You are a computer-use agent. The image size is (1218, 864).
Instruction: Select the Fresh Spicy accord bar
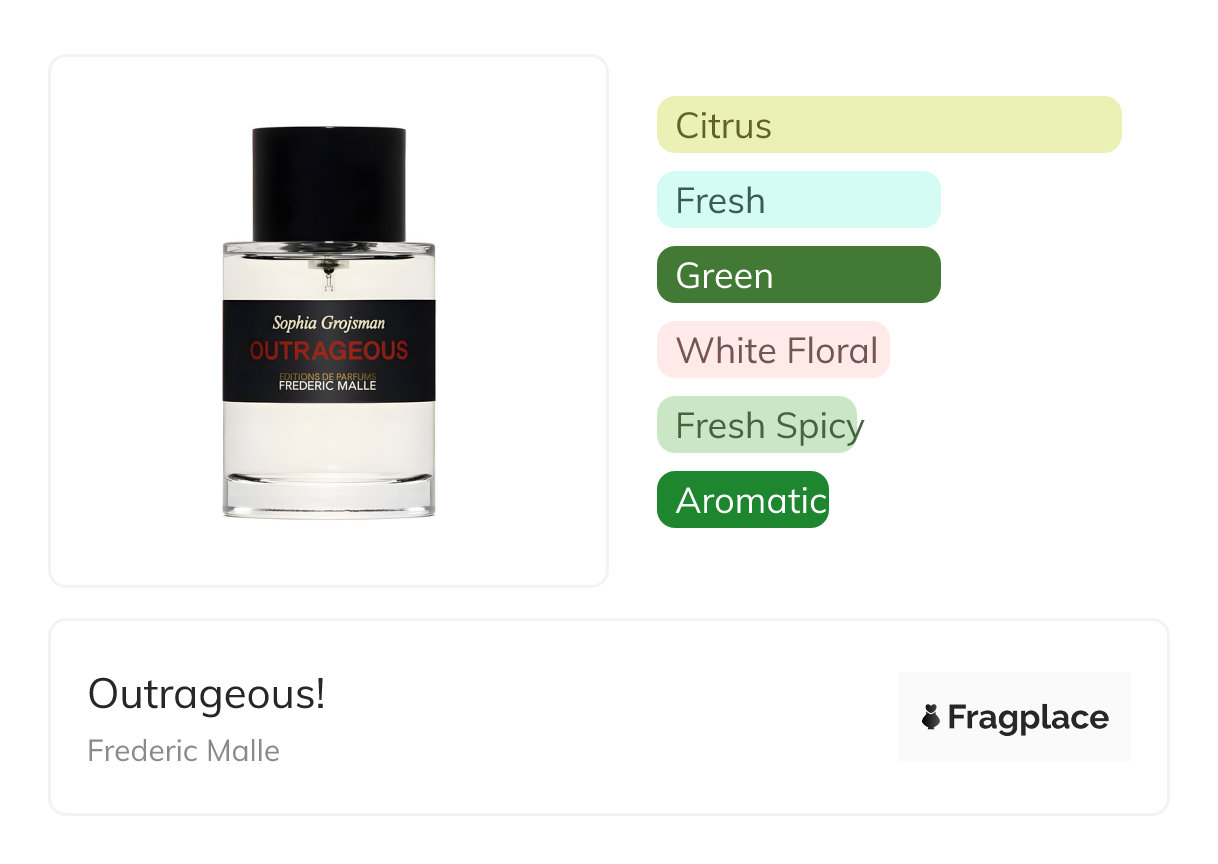758,425
